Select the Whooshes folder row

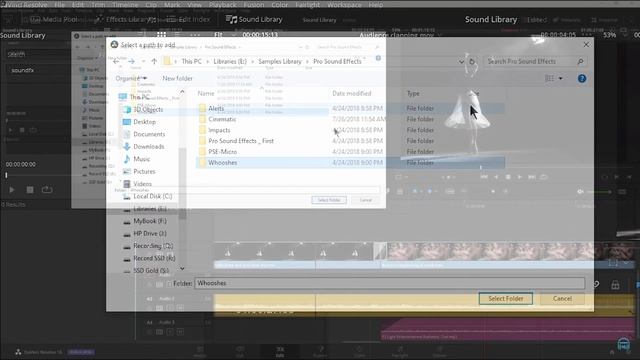350,162
